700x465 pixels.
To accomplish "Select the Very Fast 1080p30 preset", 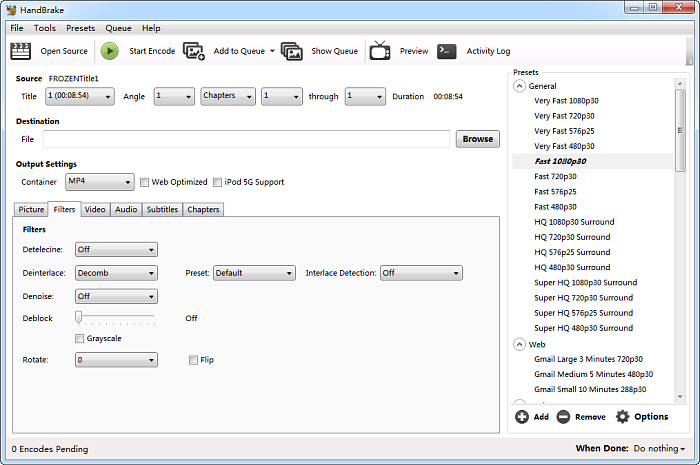I will click(x=566, y=101).
